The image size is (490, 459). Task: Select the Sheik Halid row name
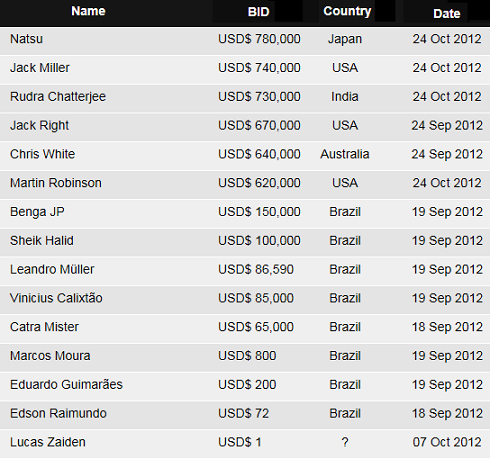click(42, 241)
